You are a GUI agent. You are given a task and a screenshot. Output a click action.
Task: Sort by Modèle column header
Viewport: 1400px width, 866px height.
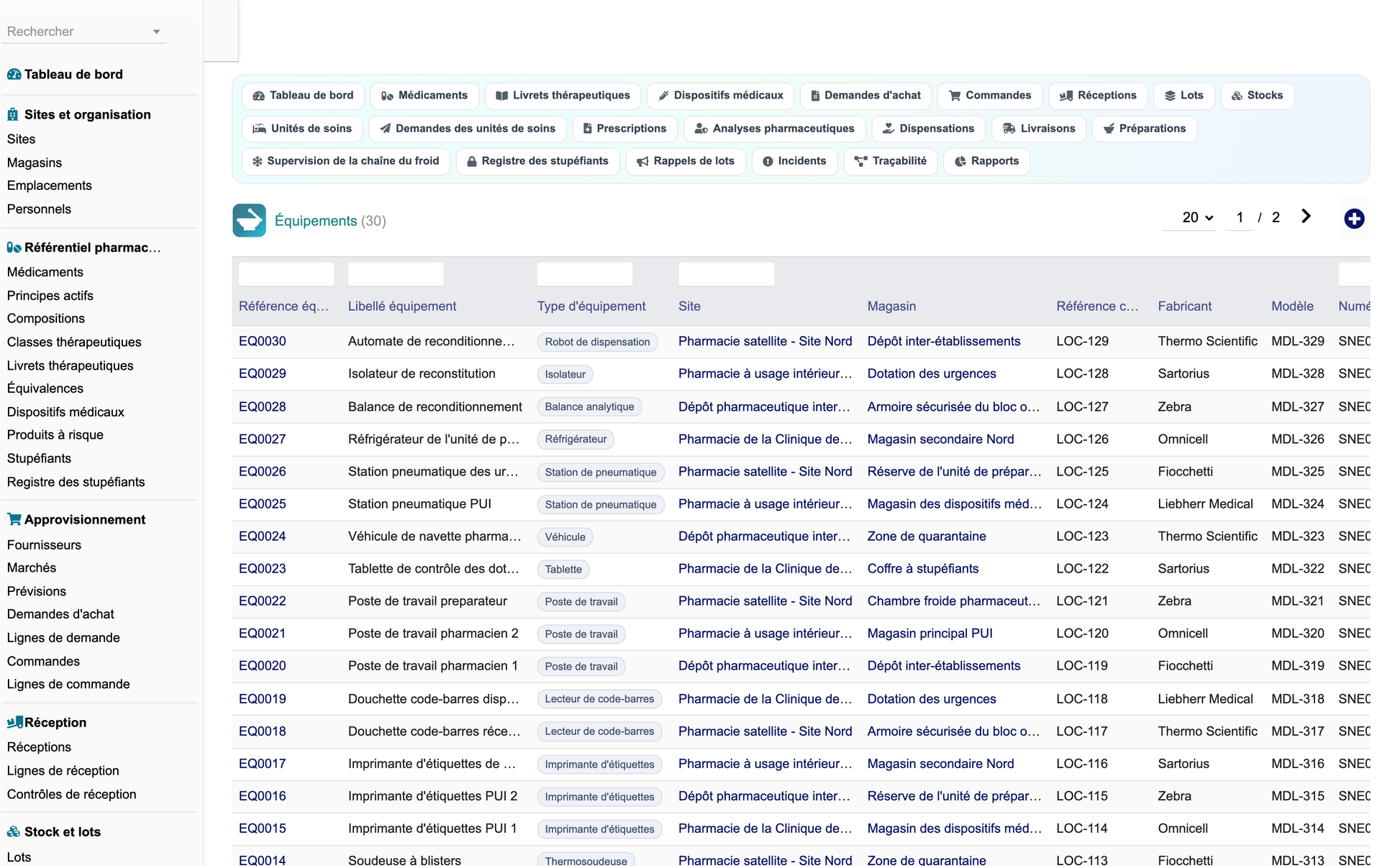[x=1292, y=306]
